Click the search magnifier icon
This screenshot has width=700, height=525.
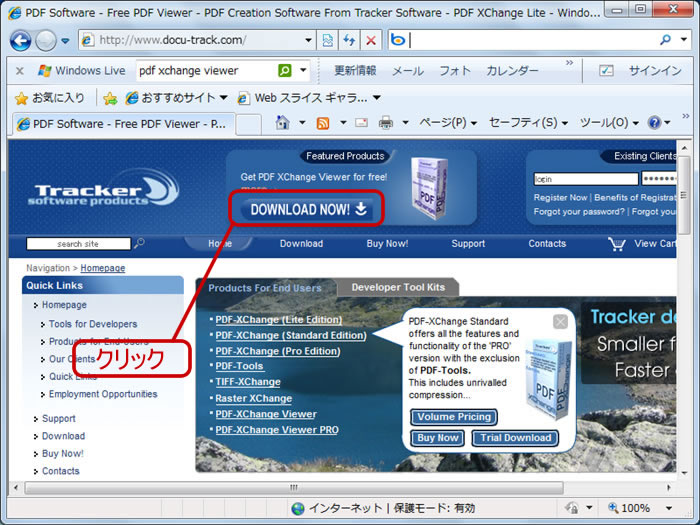click(665, 40)
